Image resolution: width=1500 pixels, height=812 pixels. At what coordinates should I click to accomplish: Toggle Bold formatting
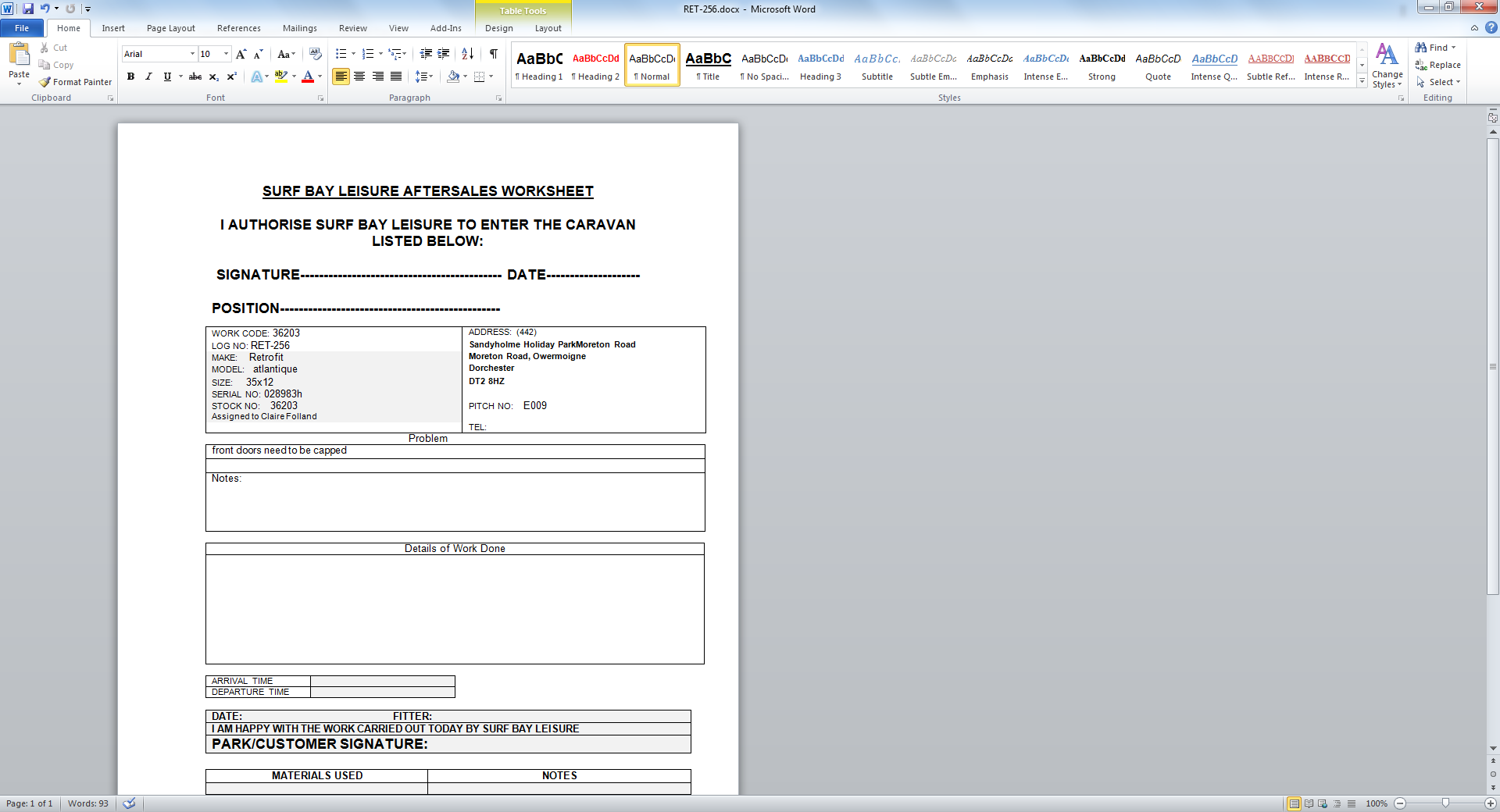point(130,77)
